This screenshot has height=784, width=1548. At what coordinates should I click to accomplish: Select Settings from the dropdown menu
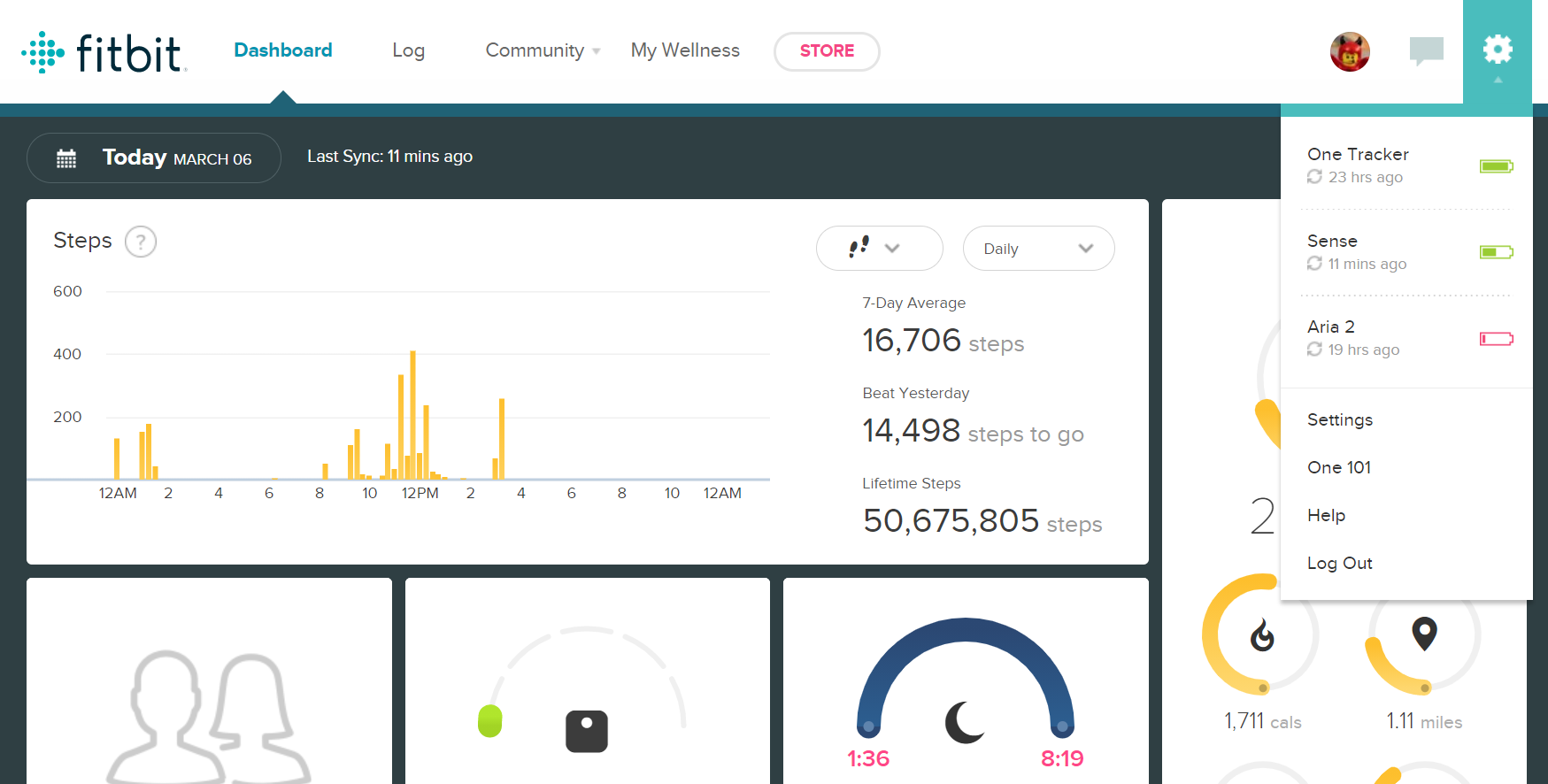point(1340,419)
